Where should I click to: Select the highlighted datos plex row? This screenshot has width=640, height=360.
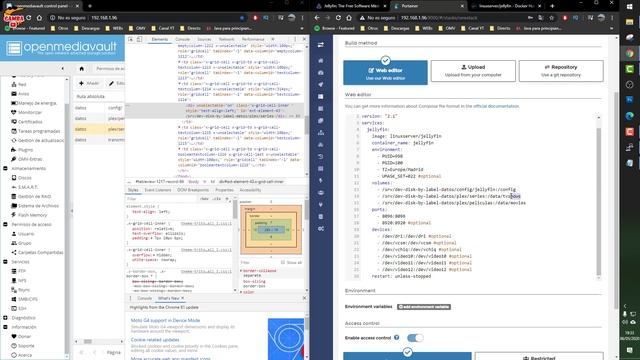pyautogui.click(x=99, y=129)
